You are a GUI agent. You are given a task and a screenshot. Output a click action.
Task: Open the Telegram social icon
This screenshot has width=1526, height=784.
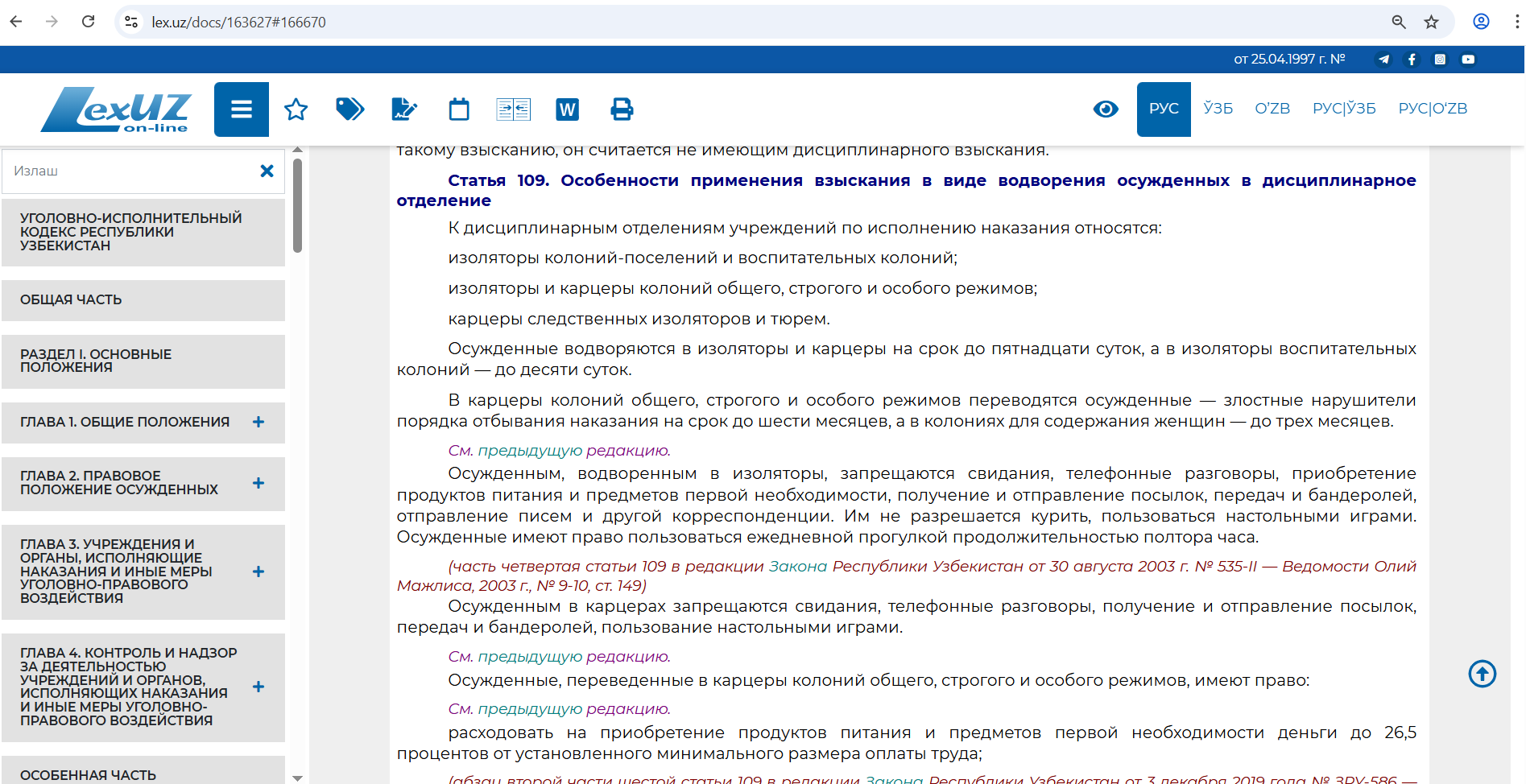(x=1383, y=60)
